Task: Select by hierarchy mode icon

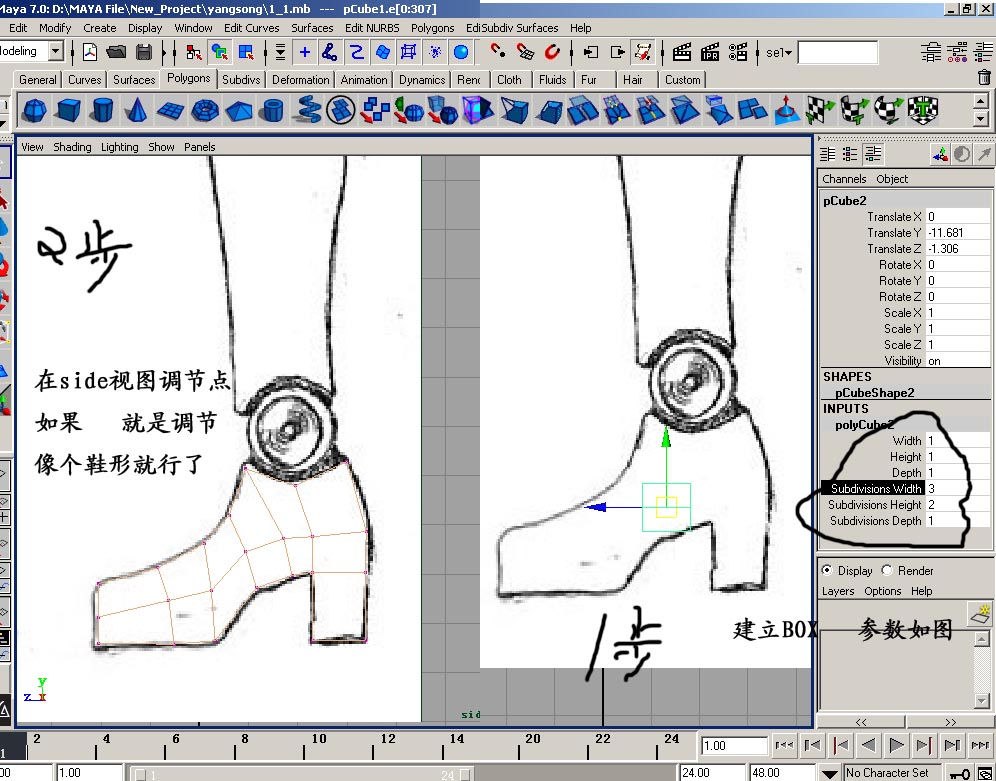Action: (194, 51)
